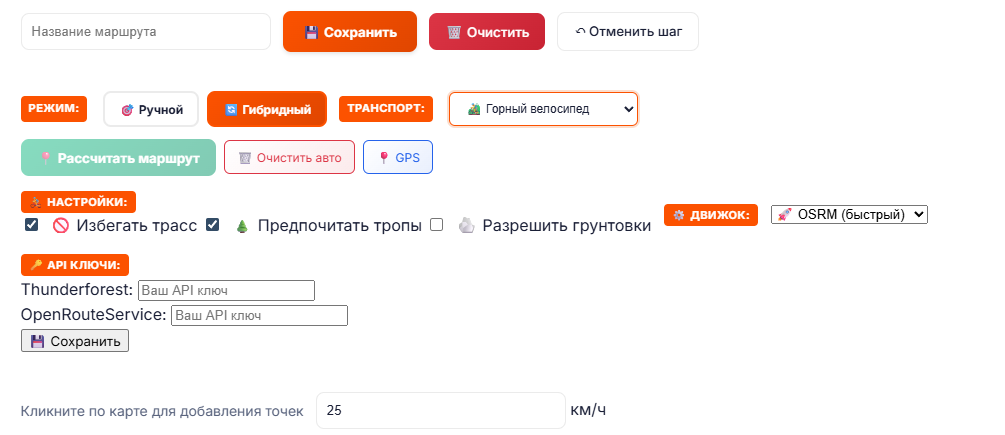Switch to Гибридный mode
Viewport: 1005px width, 435px height.
pyautogui.click(x=267, y=109)
